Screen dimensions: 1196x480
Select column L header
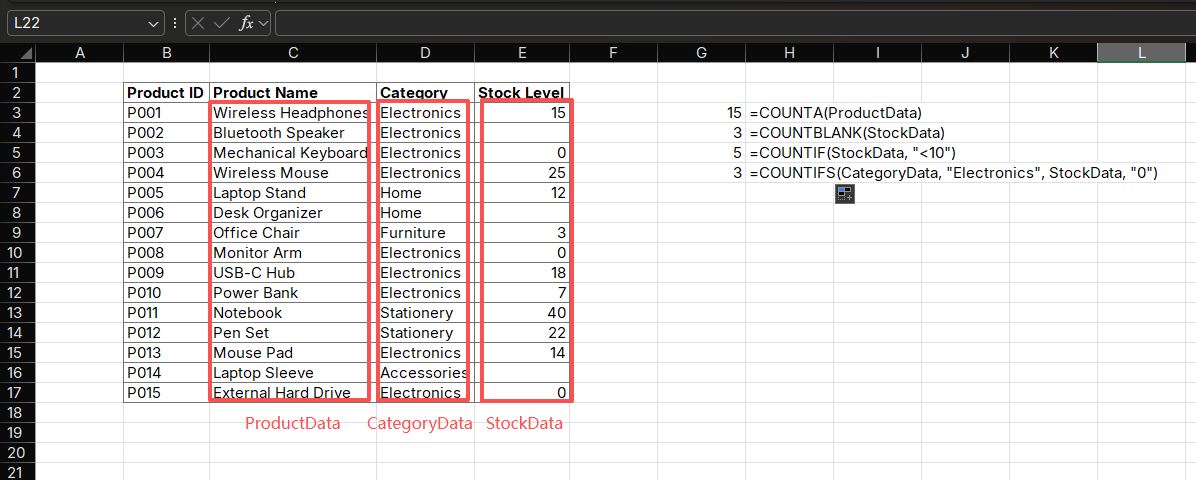point(1141,53)
